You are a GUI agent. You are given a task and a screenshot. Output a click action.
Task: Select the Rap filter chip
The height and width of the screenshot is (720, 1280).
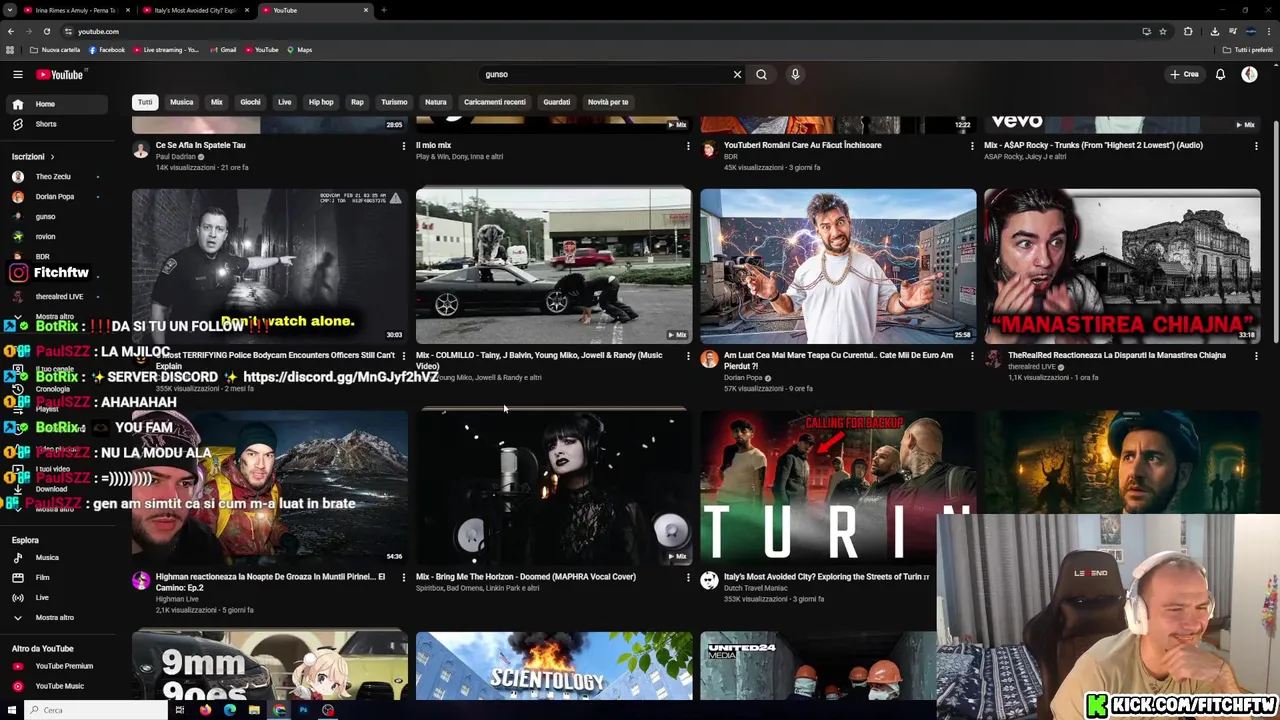[x=357, y=102]
